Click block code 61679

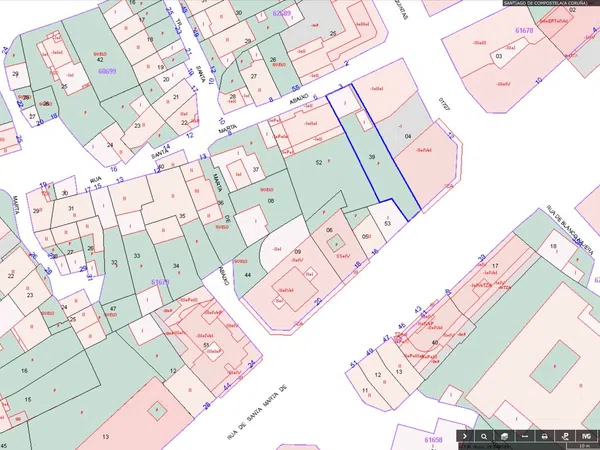pos(160,282)
